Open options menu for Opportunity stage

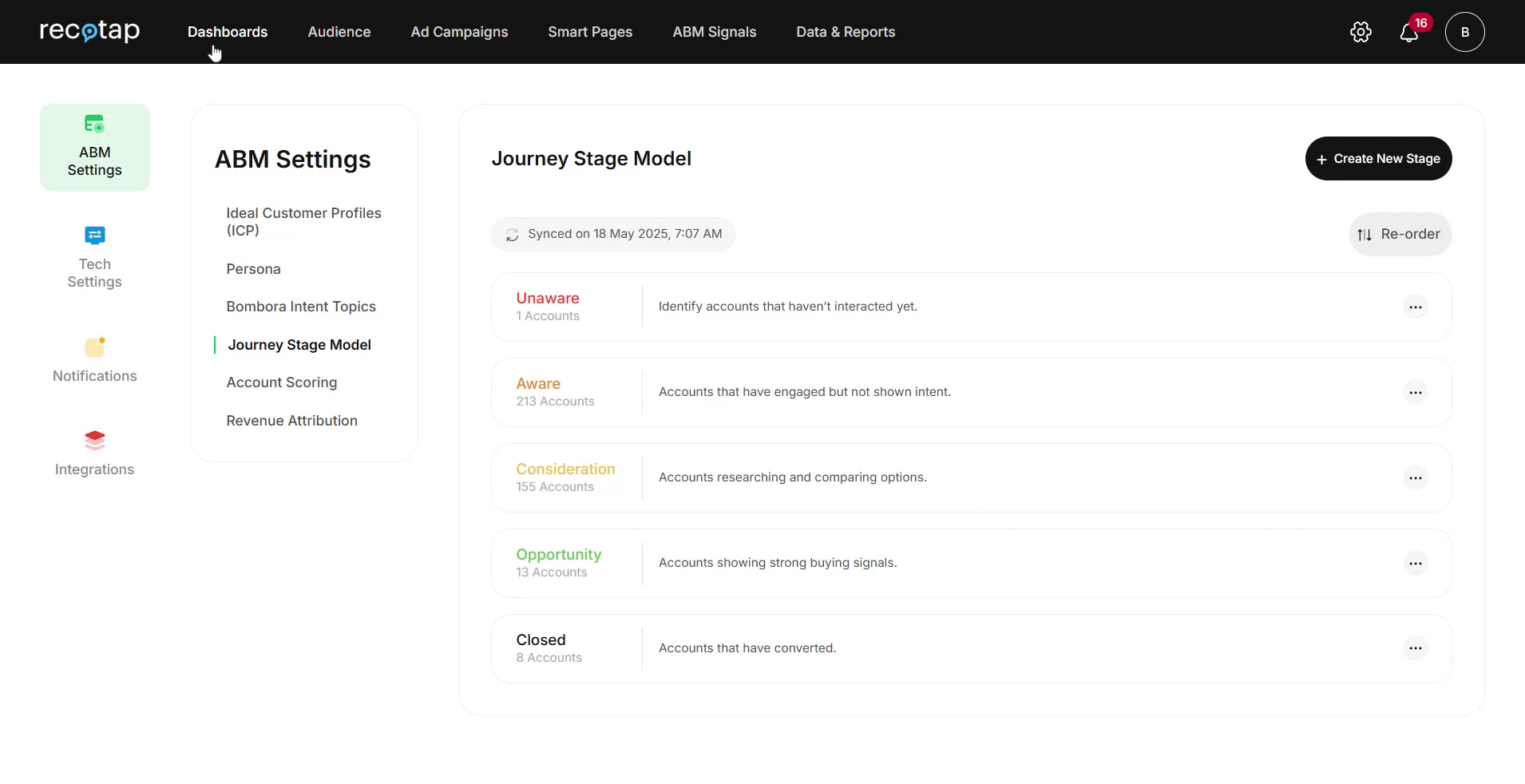(x=1415, y=564)
